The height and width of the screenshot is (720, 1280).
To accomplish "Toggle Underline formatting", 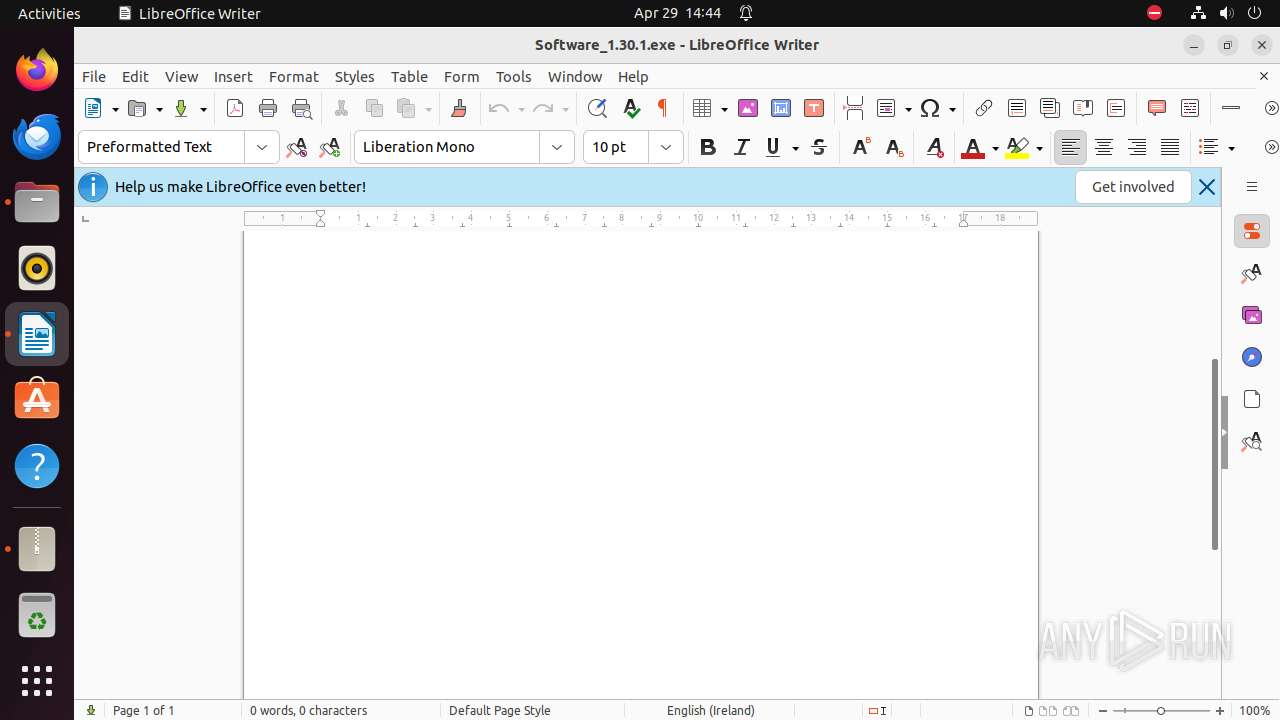I will [x=773, y=148].
